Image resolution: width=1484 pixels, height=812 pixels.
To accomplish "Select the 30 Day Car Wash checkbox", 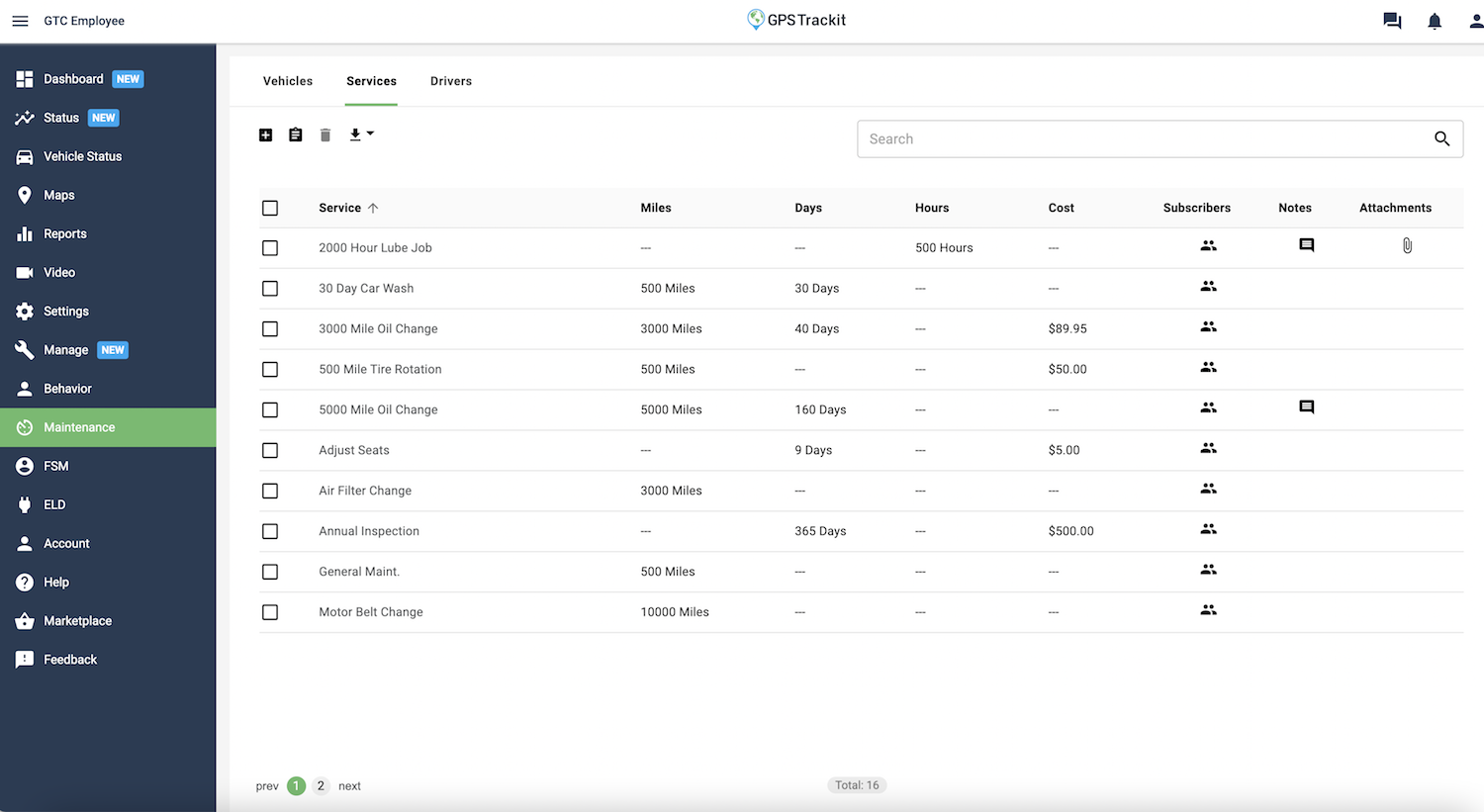I will [x=270, y=289].
